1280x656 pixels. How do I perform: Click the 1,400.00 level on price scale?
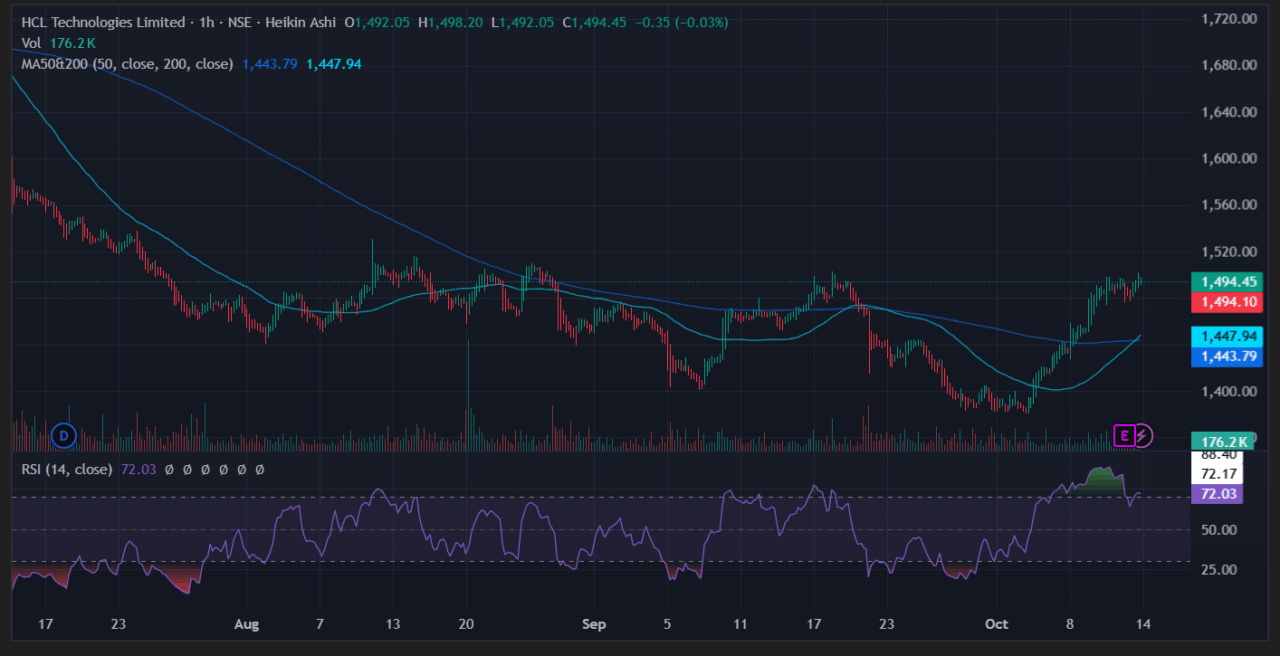pyautogui.click(x=1228, y=391)
